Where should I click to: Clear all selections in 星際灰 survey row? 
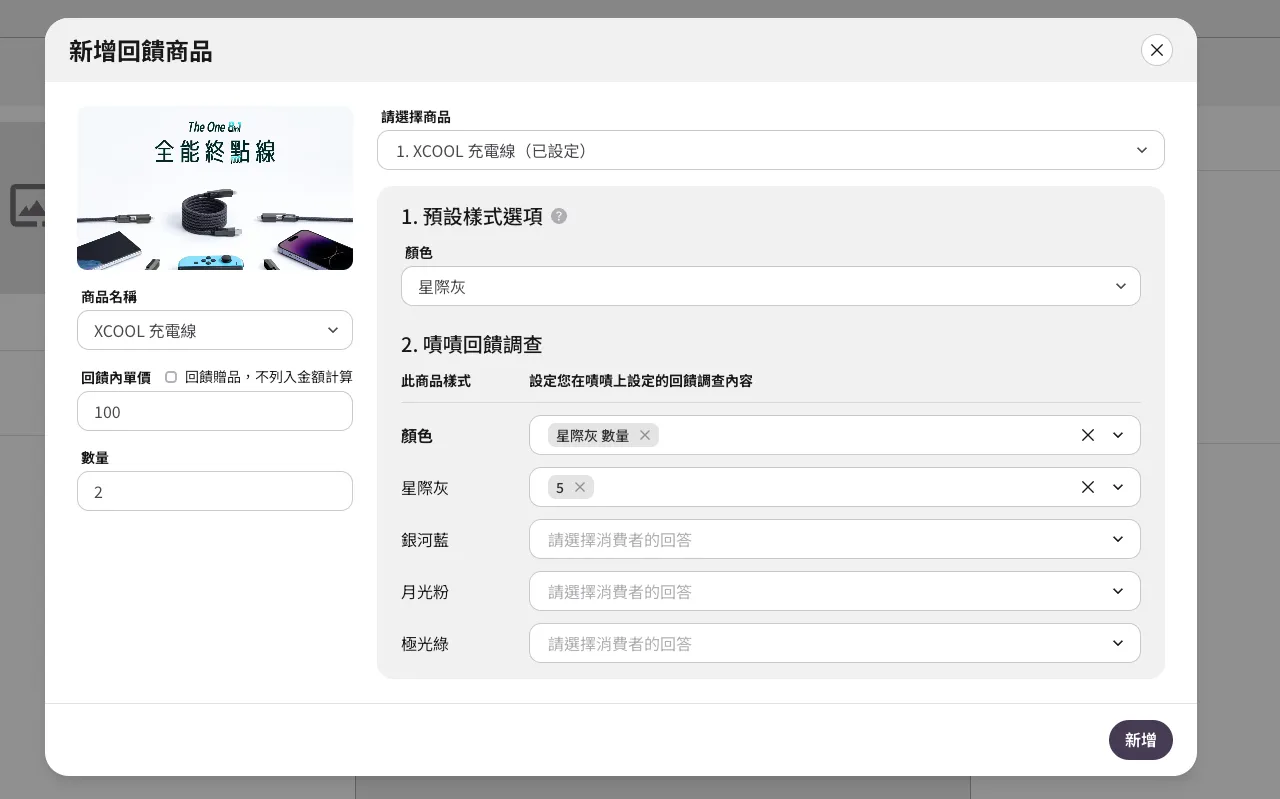pos(1088,487)
